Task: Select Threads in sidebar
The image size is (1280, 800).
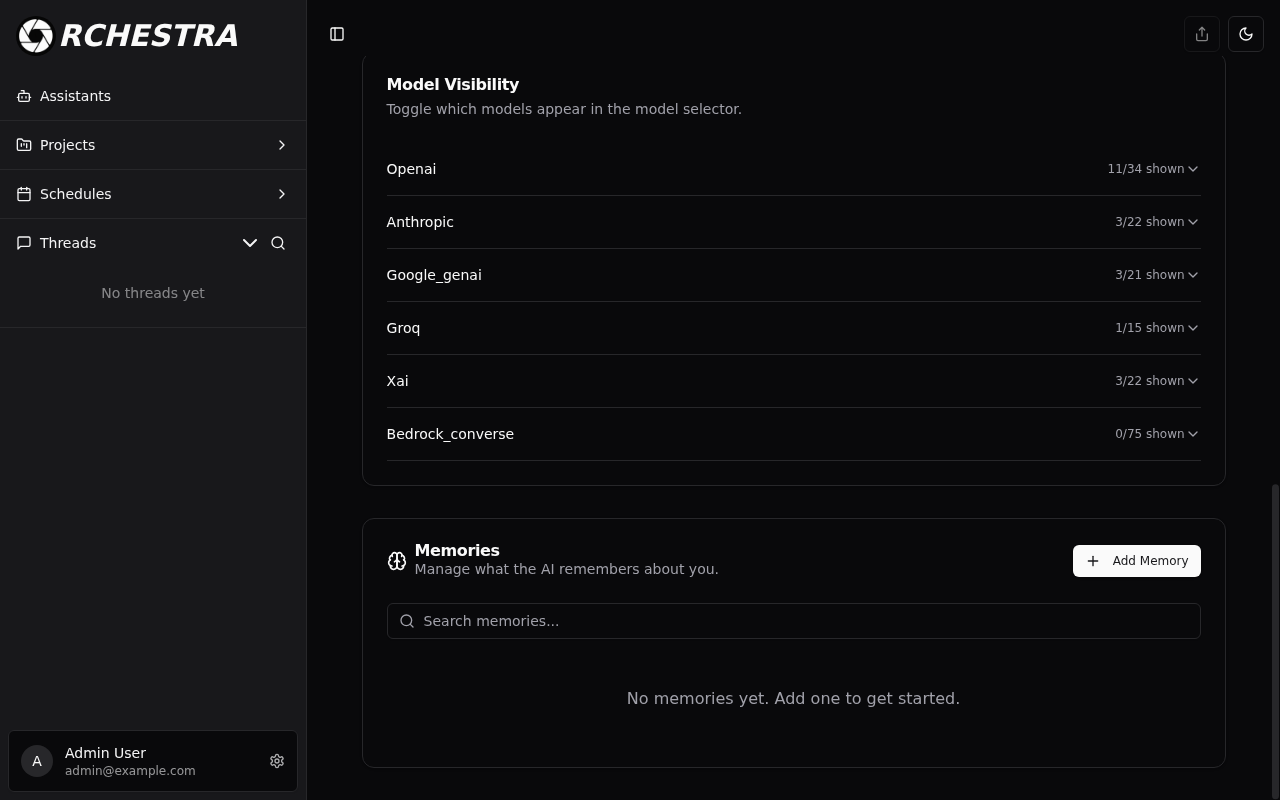Action: click(68, 243)
